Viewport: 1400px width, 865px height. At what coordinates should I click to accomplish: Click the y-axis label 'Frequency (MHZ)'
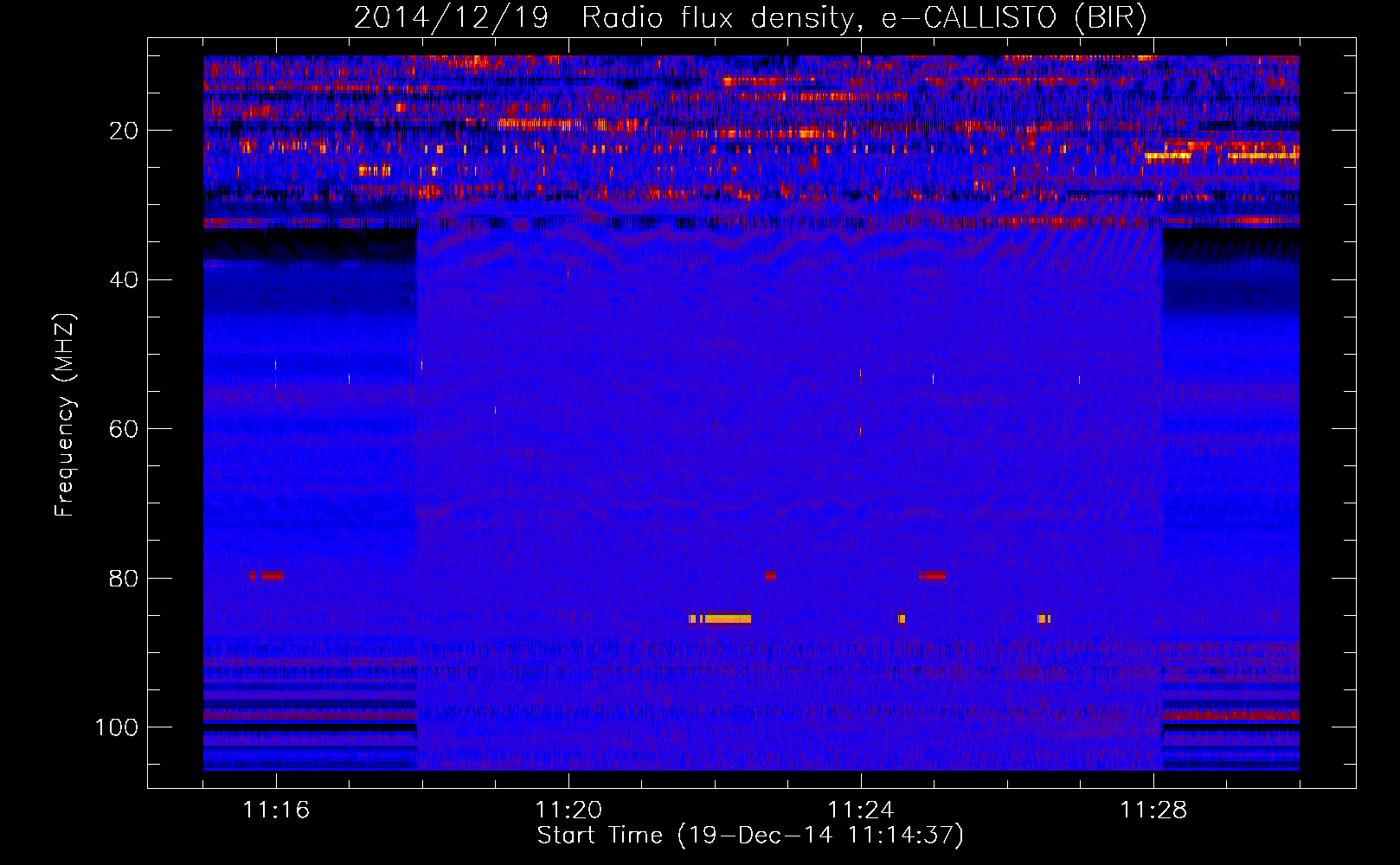pos(65,415)
